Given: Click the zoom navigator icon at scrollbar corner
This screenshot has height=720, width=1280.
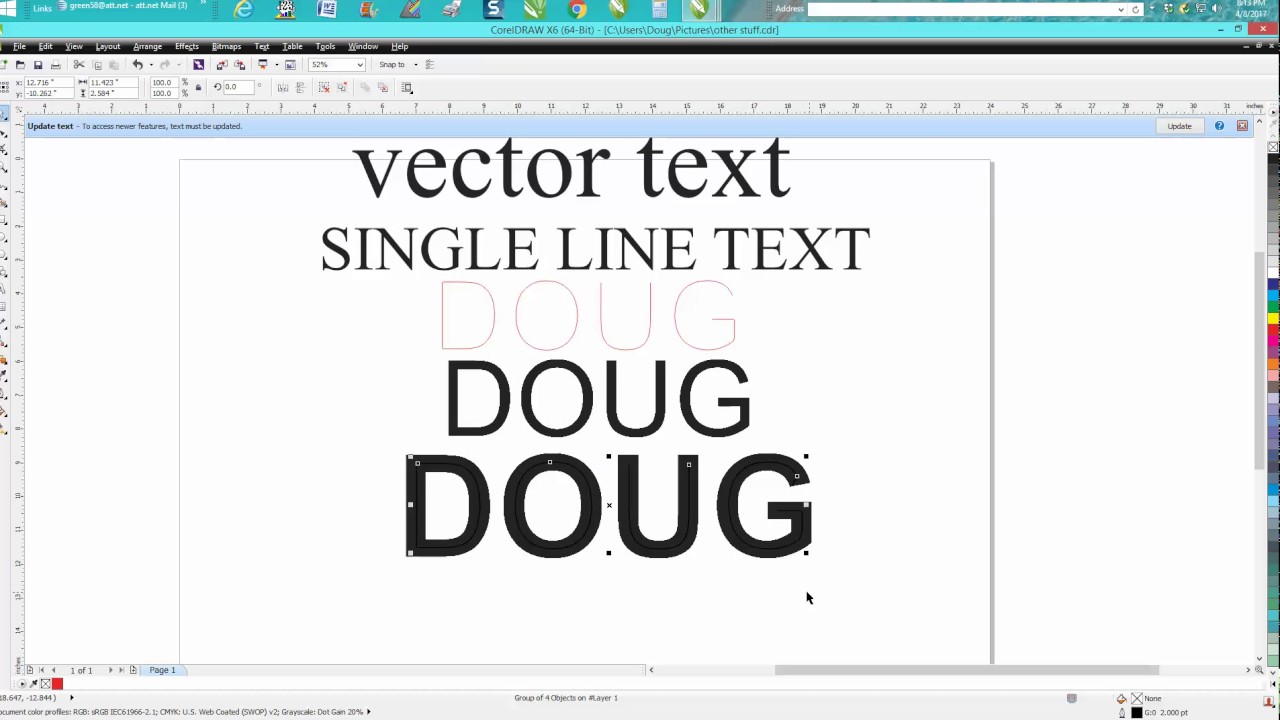Looking at the screenshot, I should [1259, 670].
